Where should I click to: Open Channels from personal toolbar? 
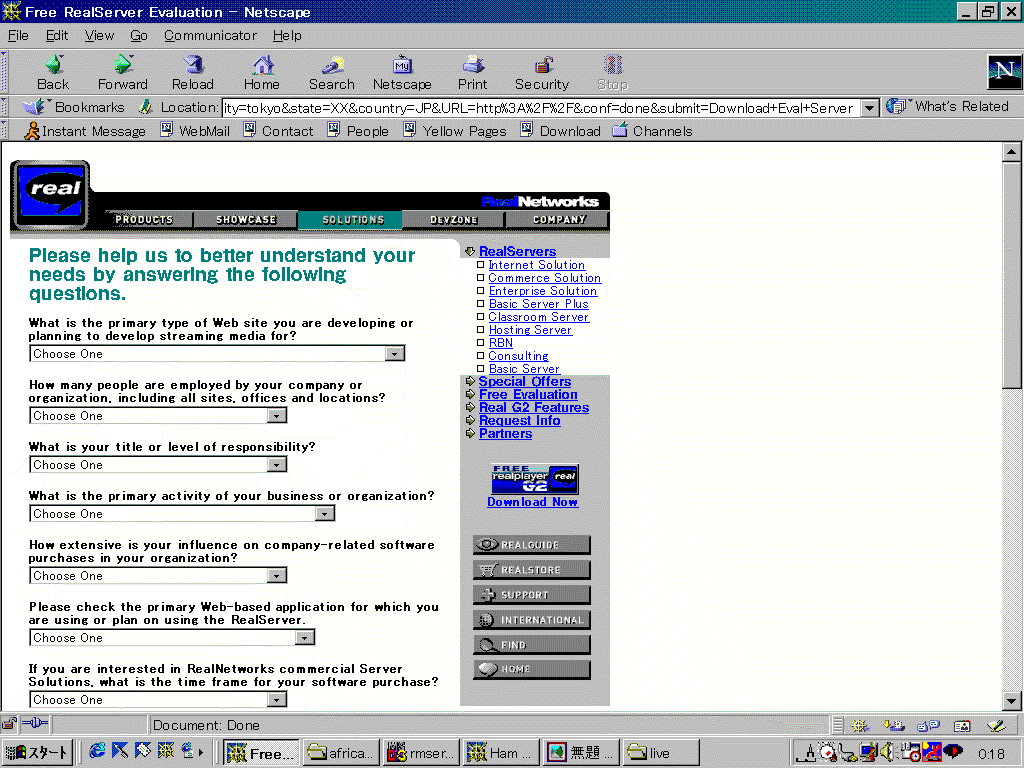pyautogui.click(x=652, y=131)
